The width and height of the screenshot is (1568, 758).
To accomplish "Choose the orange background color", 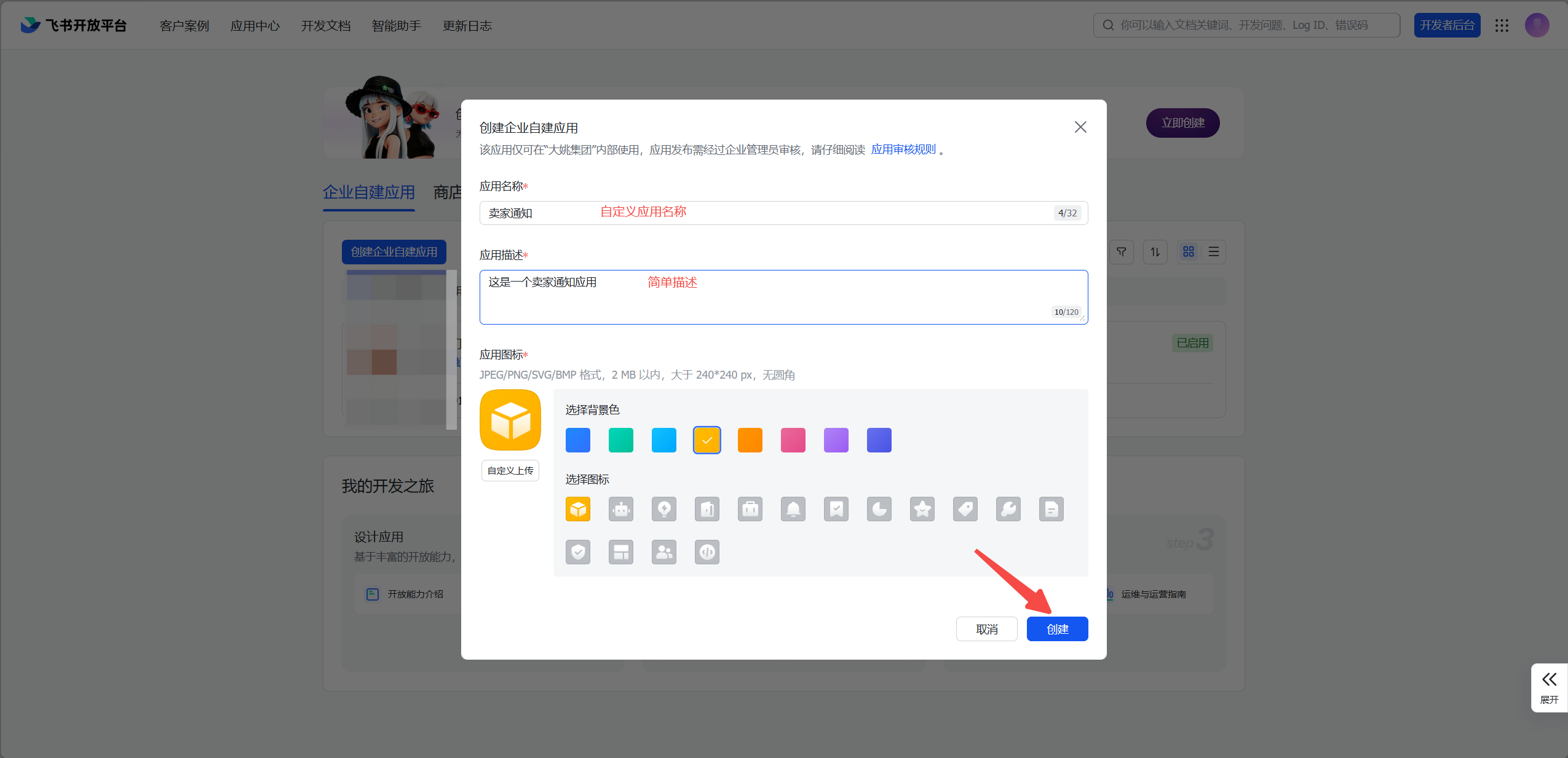I will coord(750,440).
